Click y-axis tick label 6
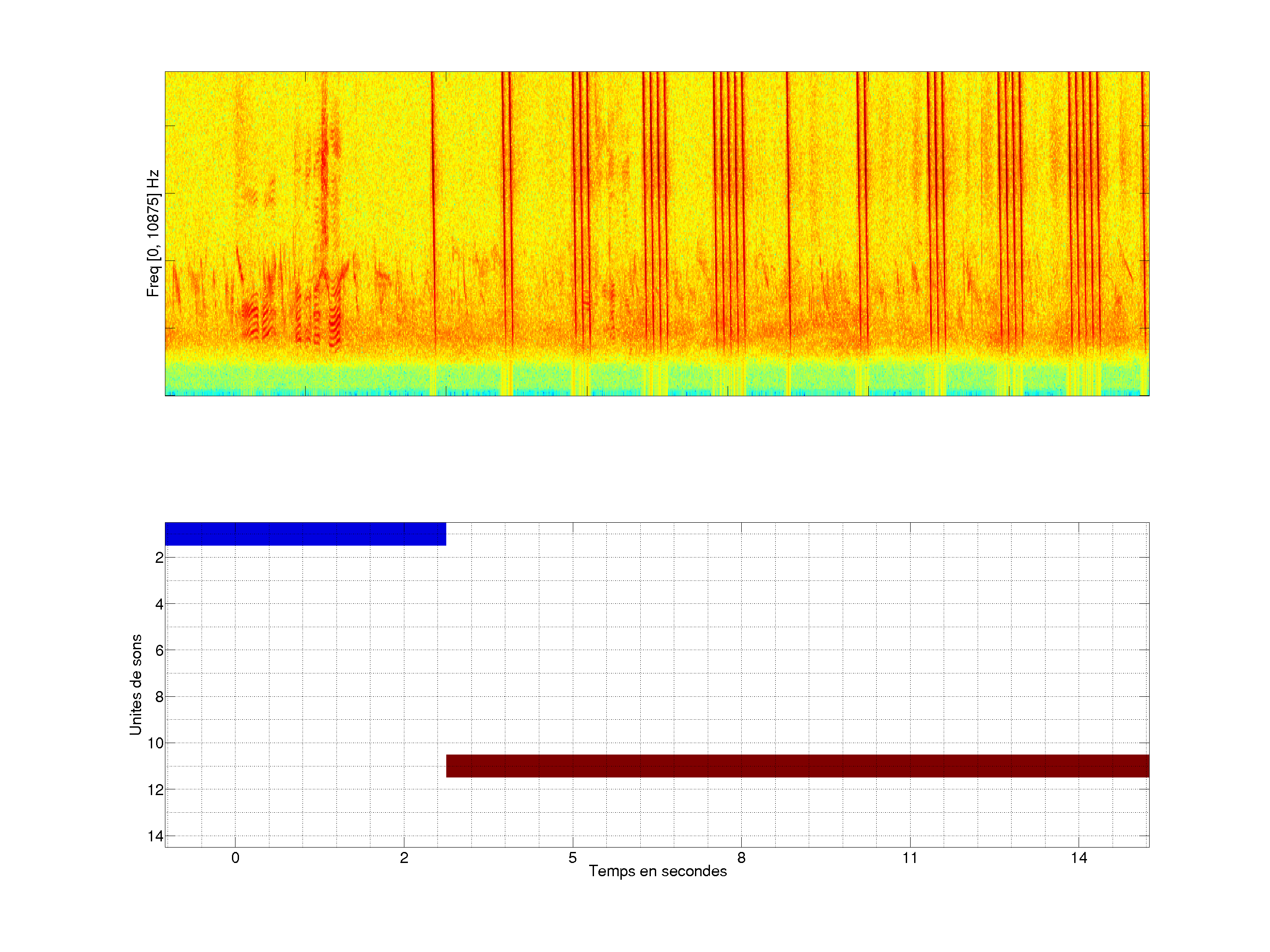 159,650
